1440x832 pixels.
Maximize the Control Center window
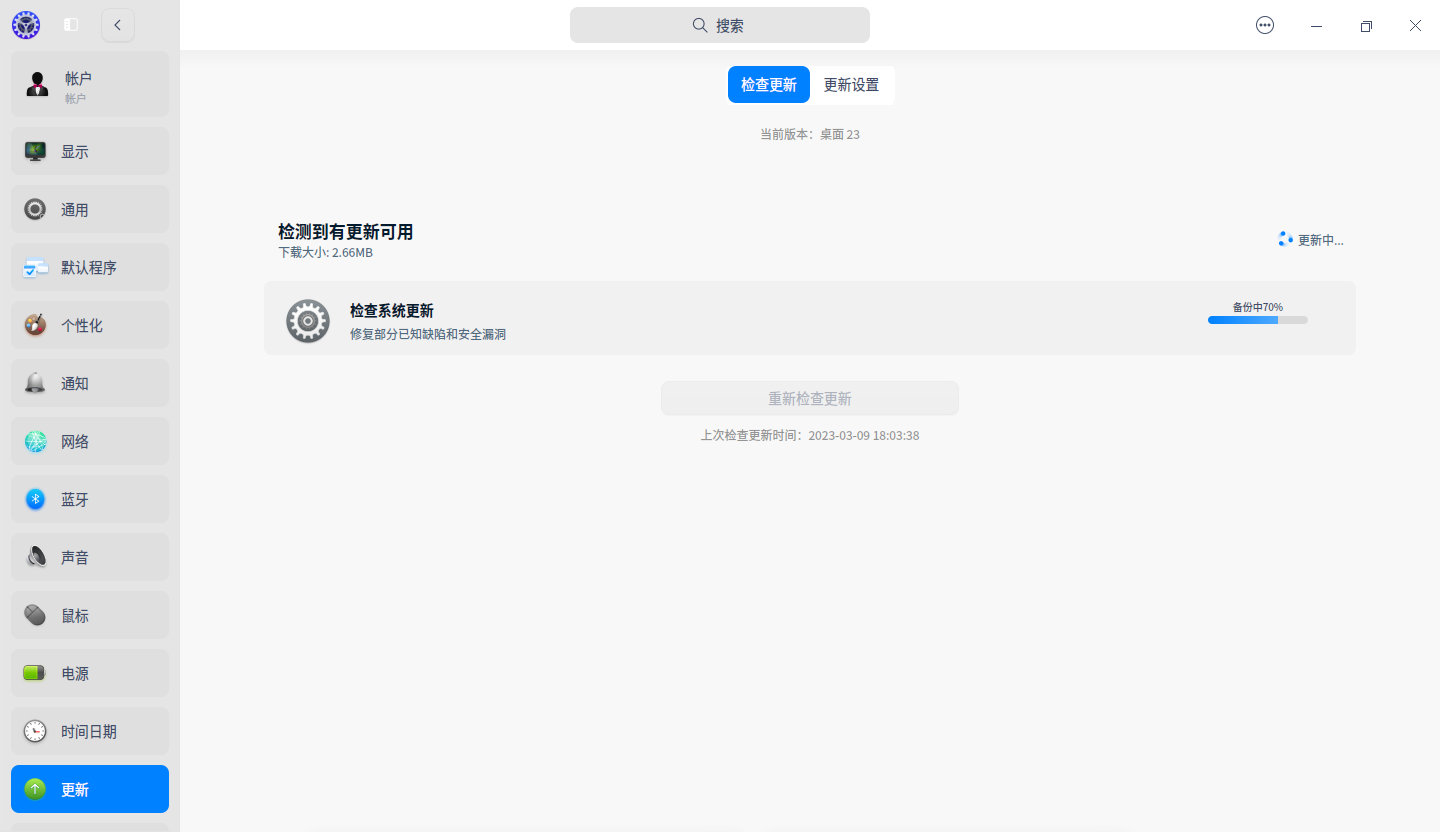(1366, 26)
